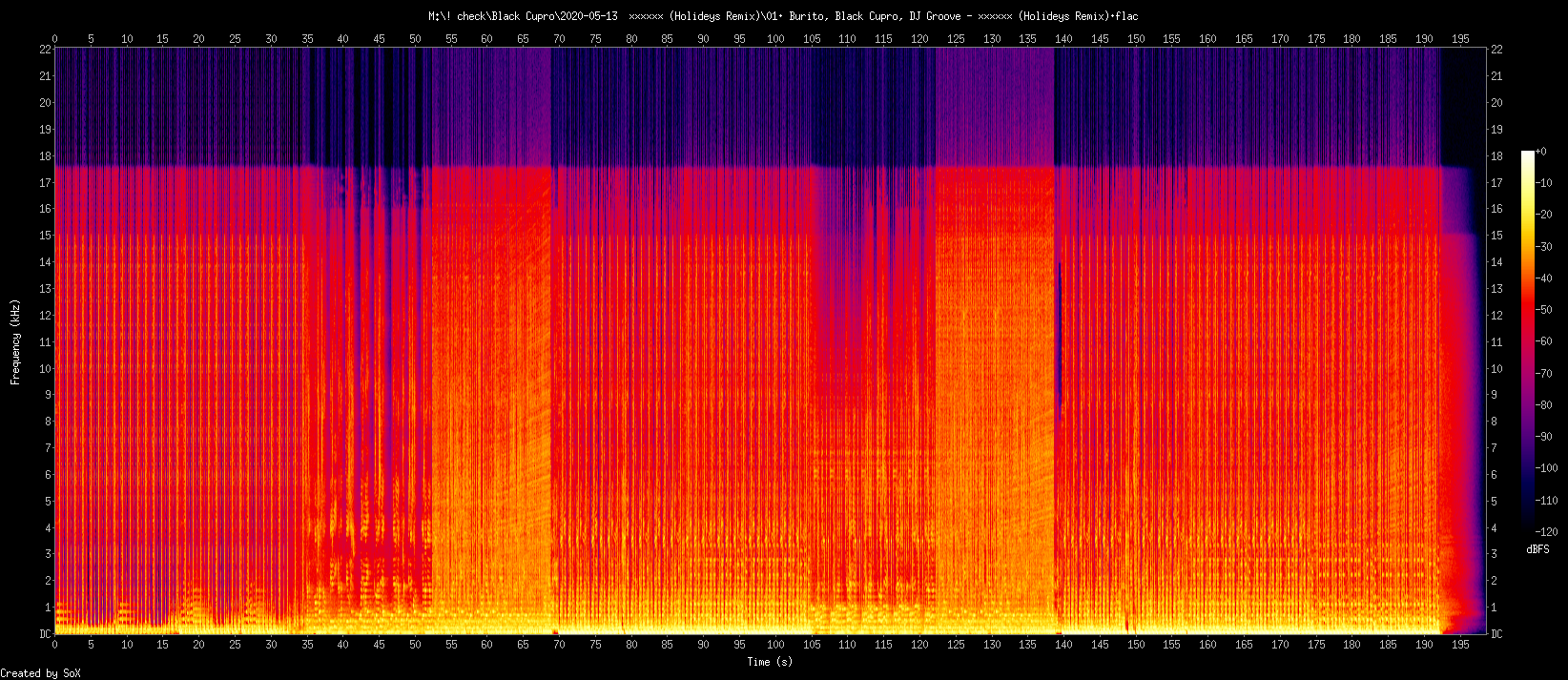
Task: Click the "Frequency (kHz)" axis label
Action: (x=15, y=341)
